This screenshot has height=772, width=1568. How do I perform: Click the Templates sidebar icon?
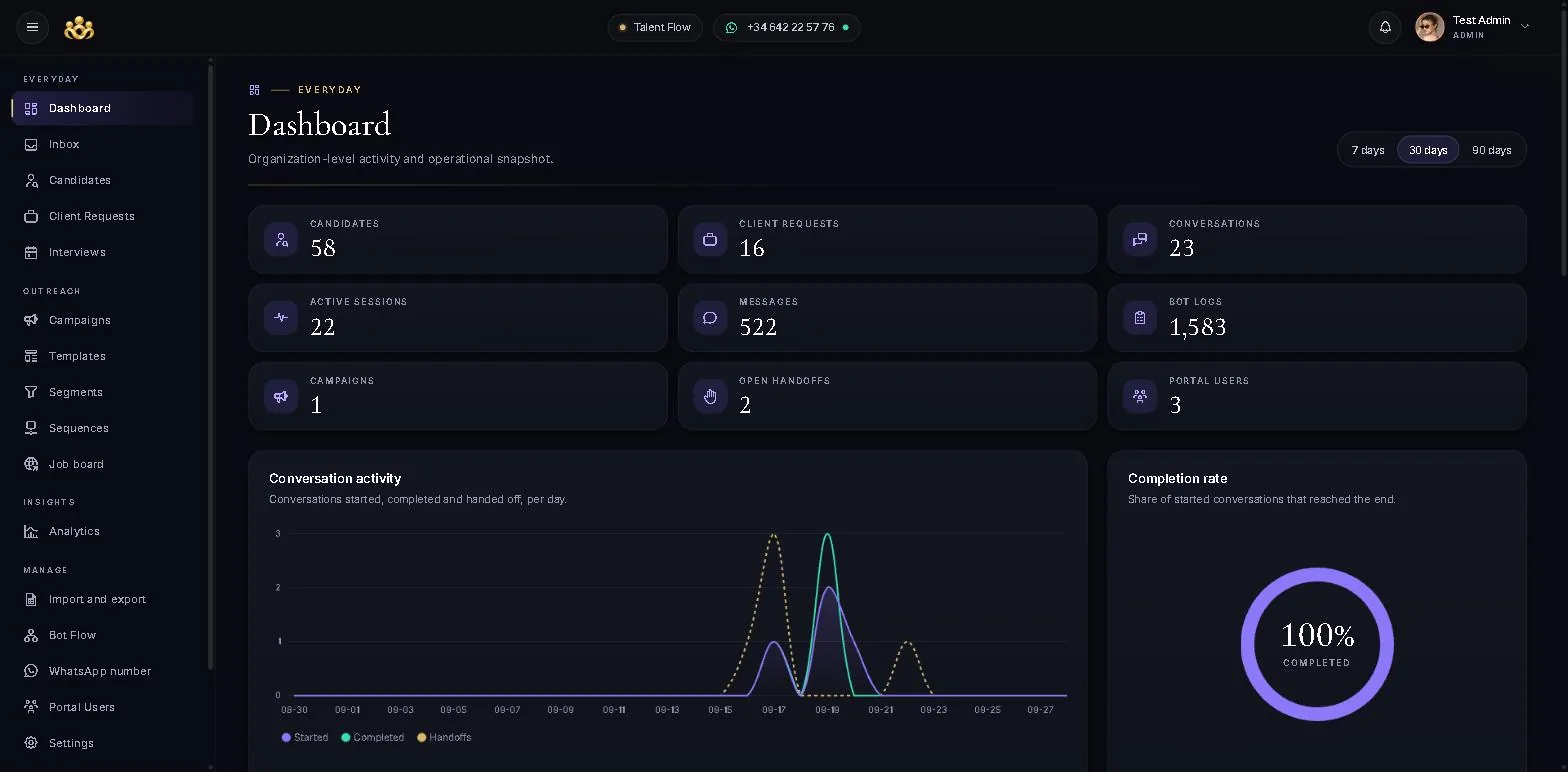coord(31,356)
